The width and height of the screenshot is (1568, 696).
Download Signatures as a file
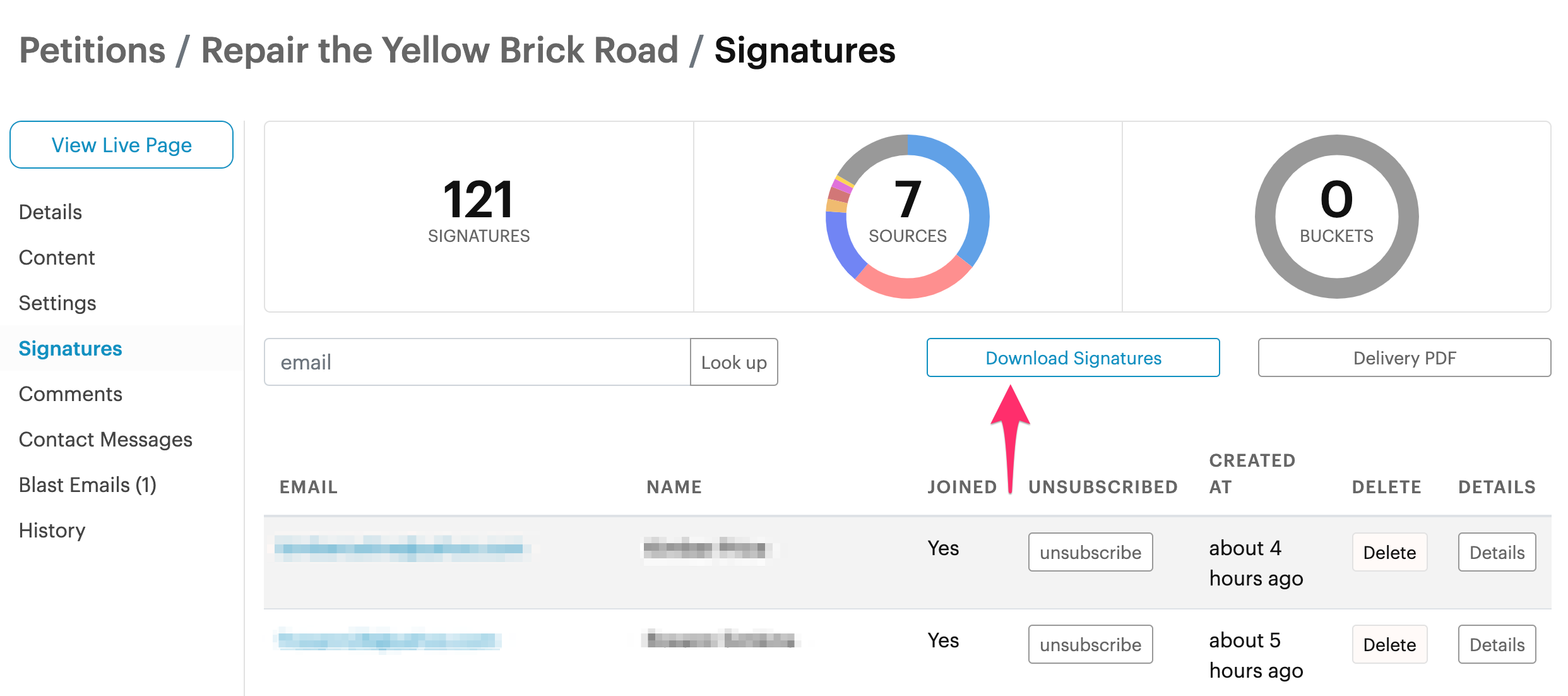click(1073, 357)
